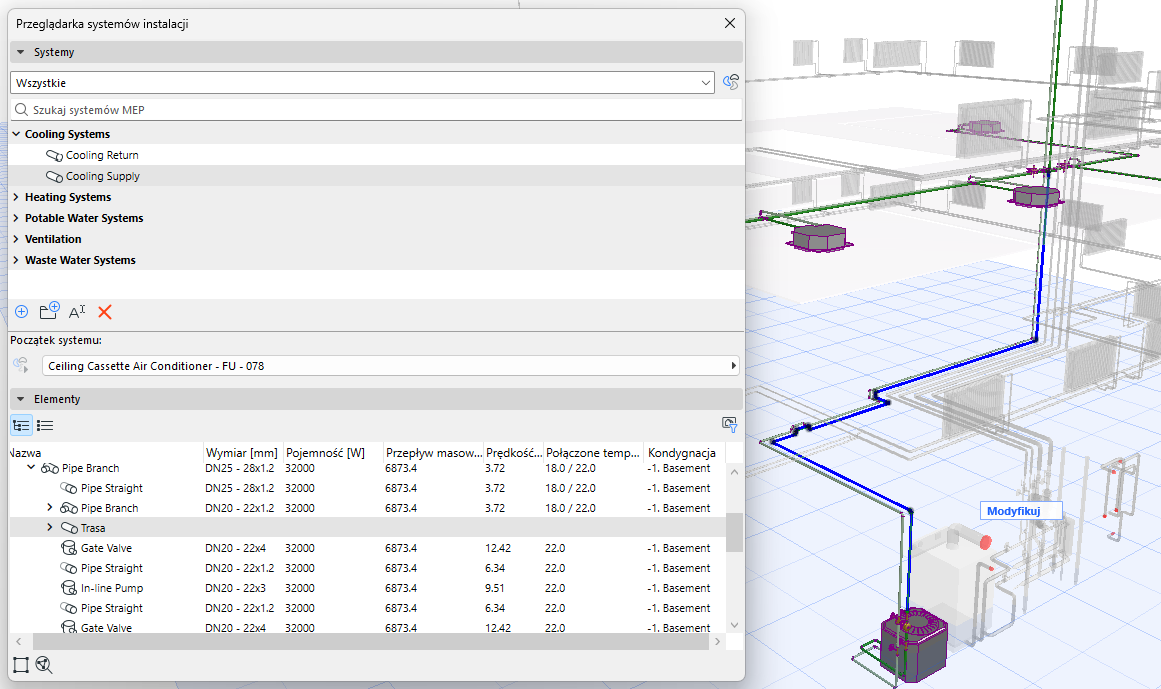Screen dimensions: 1161x689
Task: Expand the Ventilation group
Action: pos(16,239)
